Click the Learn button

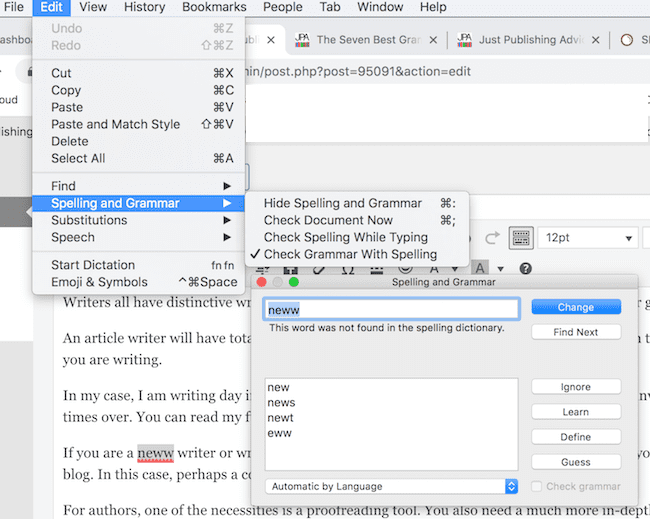click(x=576, y=412)
